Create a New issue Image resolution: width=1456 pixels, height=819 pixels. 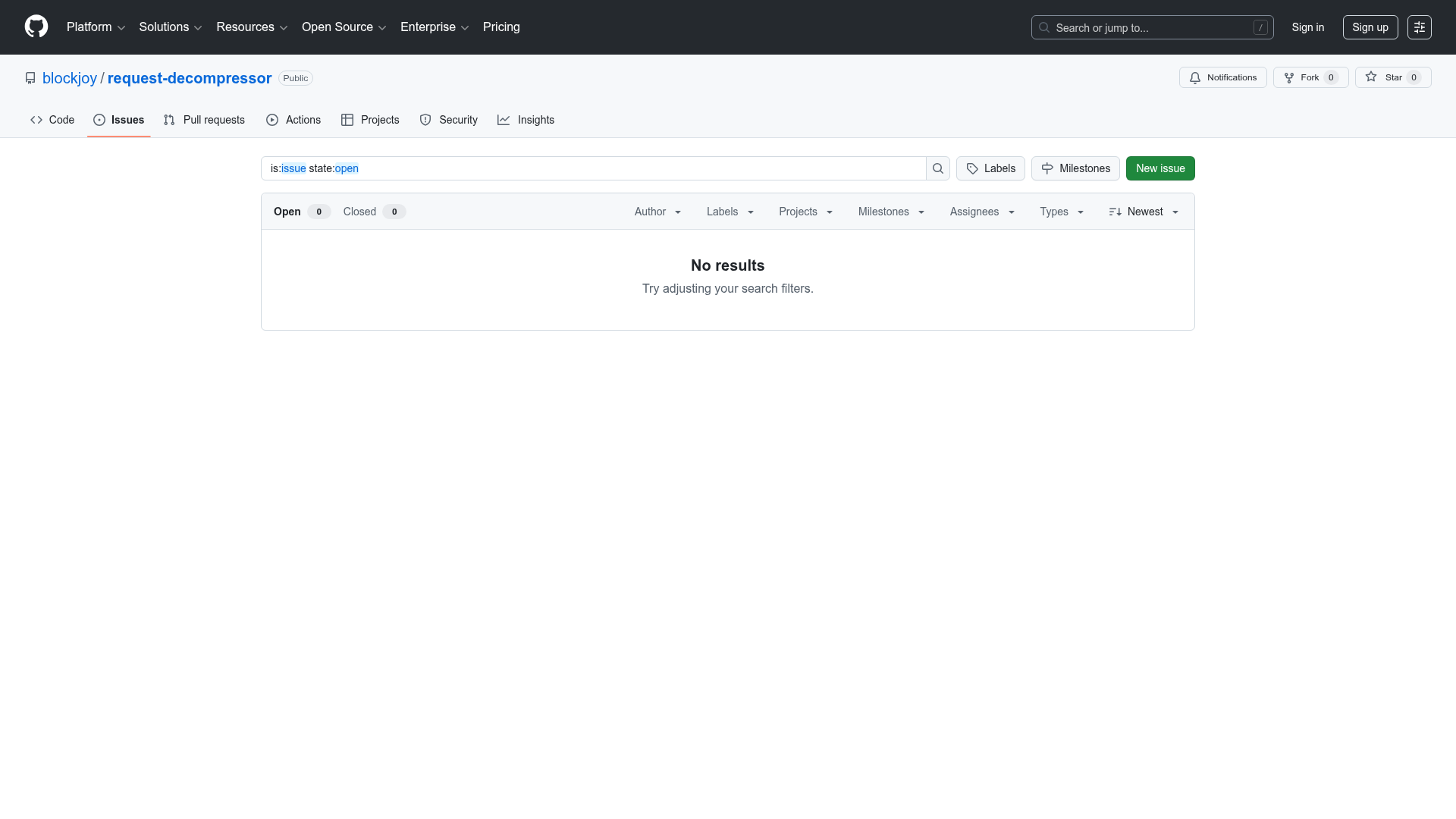click(x=1160, y=168)
